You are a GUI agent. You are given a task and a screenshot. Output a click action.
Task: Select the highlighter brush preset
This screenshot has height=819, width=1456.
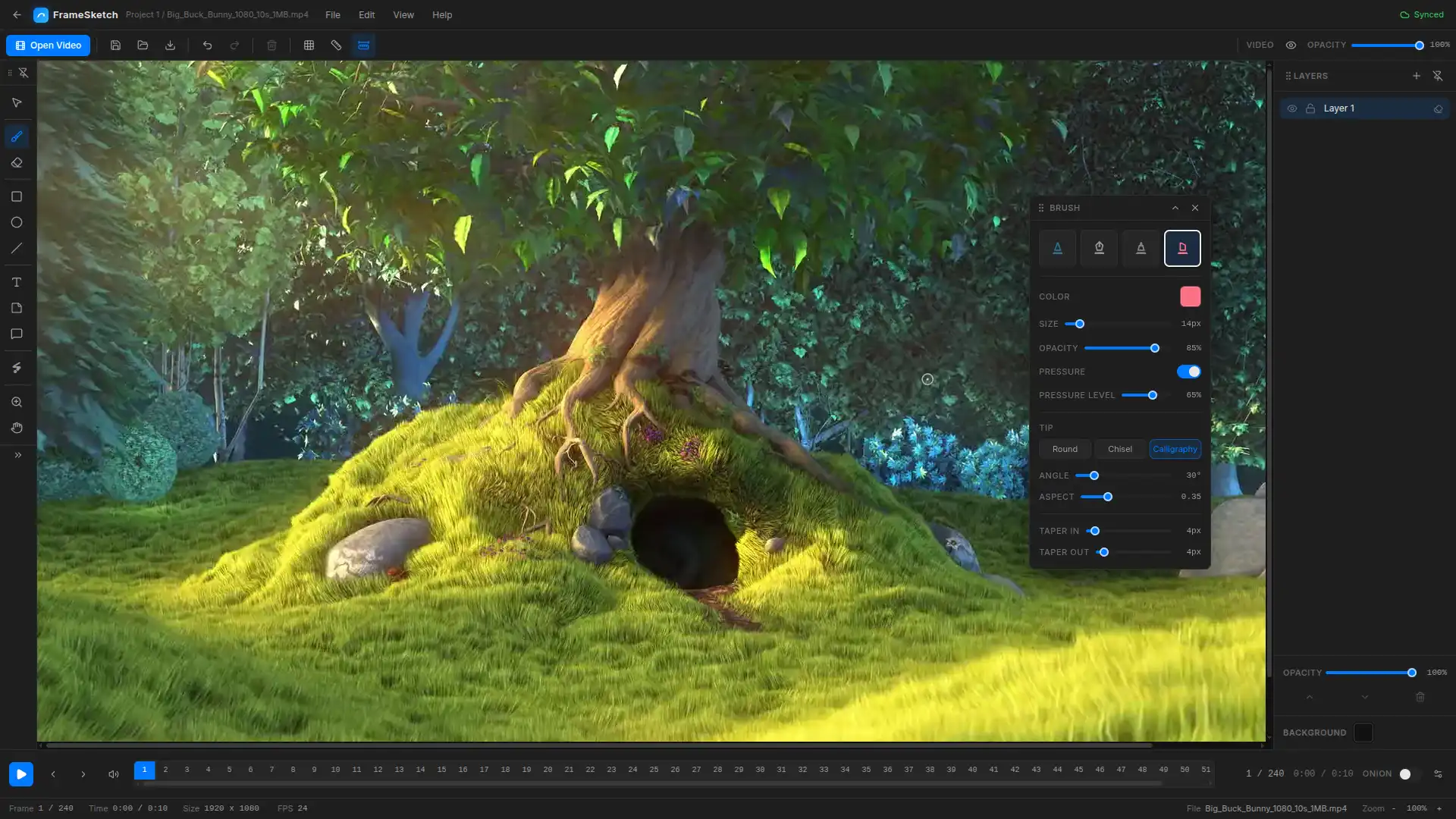[1182, 248]
